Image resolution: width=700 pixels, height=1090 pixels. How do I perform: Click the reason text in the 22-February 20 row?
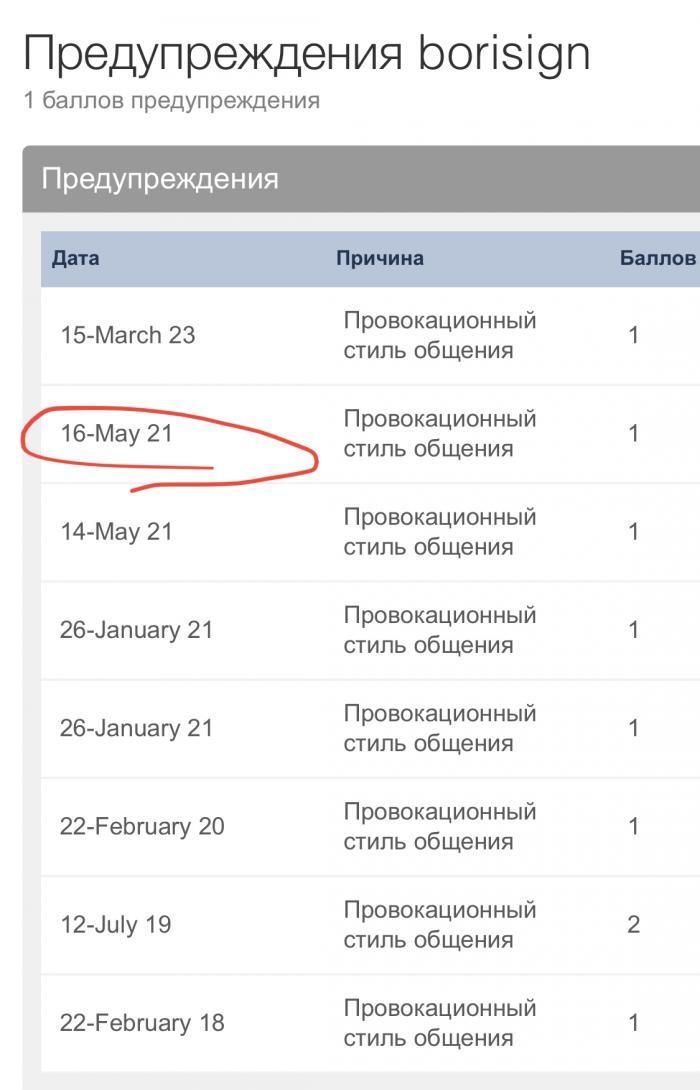[x=440, y=827]
